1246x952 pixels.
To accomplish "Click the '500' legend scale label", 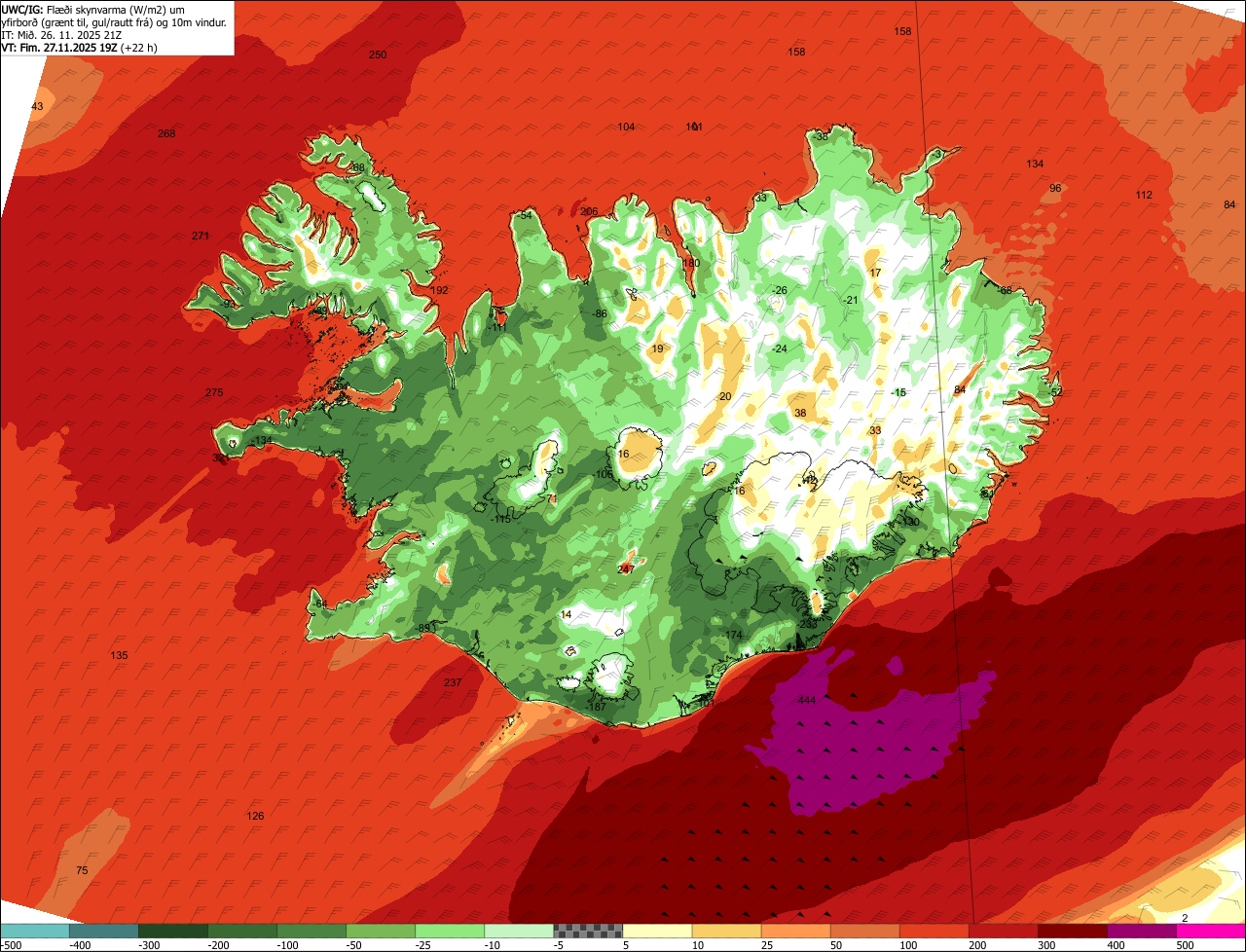I will pyautogui.click(x=1185, y=944).
